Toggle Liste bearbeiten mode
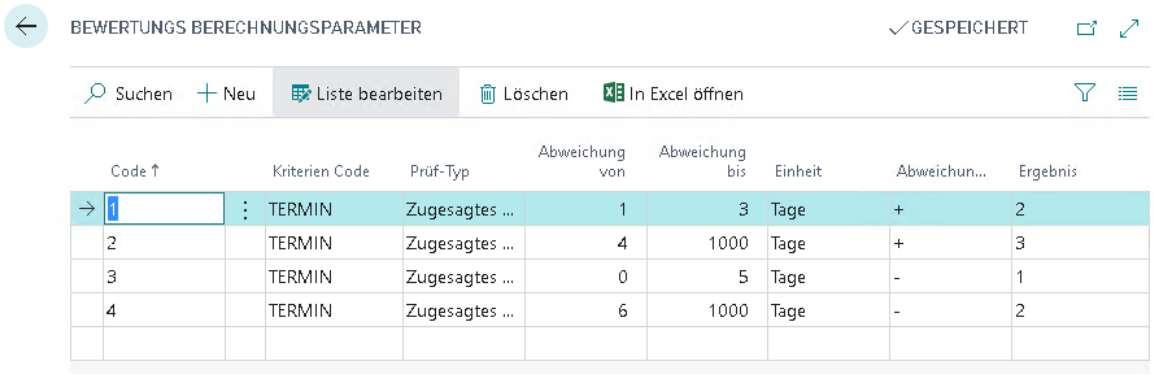Screen dimensions: 1154x379 (367, 93)
